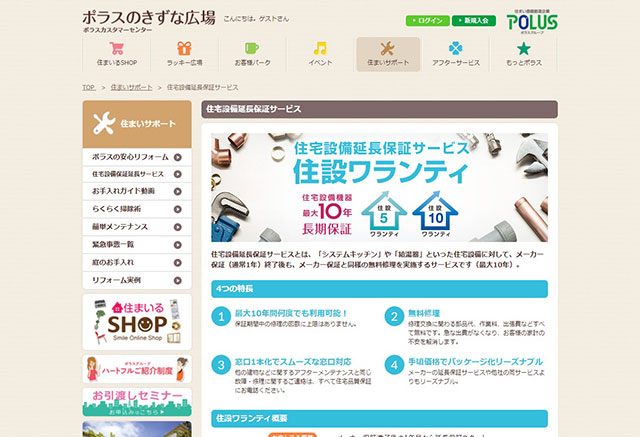Open ポラスの安心リフォーム in sidebar
The image size is (640, 437).
pos(137,157)
